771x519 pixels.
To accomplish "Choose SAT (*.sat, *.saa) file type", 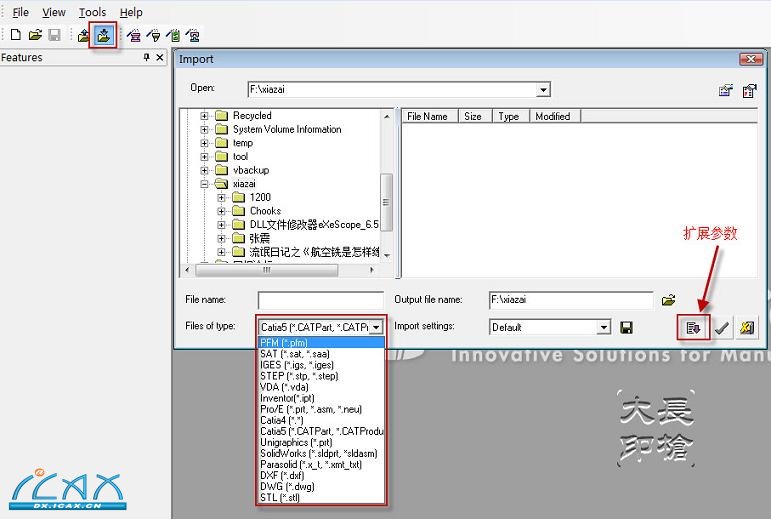I will pos(321,354).
